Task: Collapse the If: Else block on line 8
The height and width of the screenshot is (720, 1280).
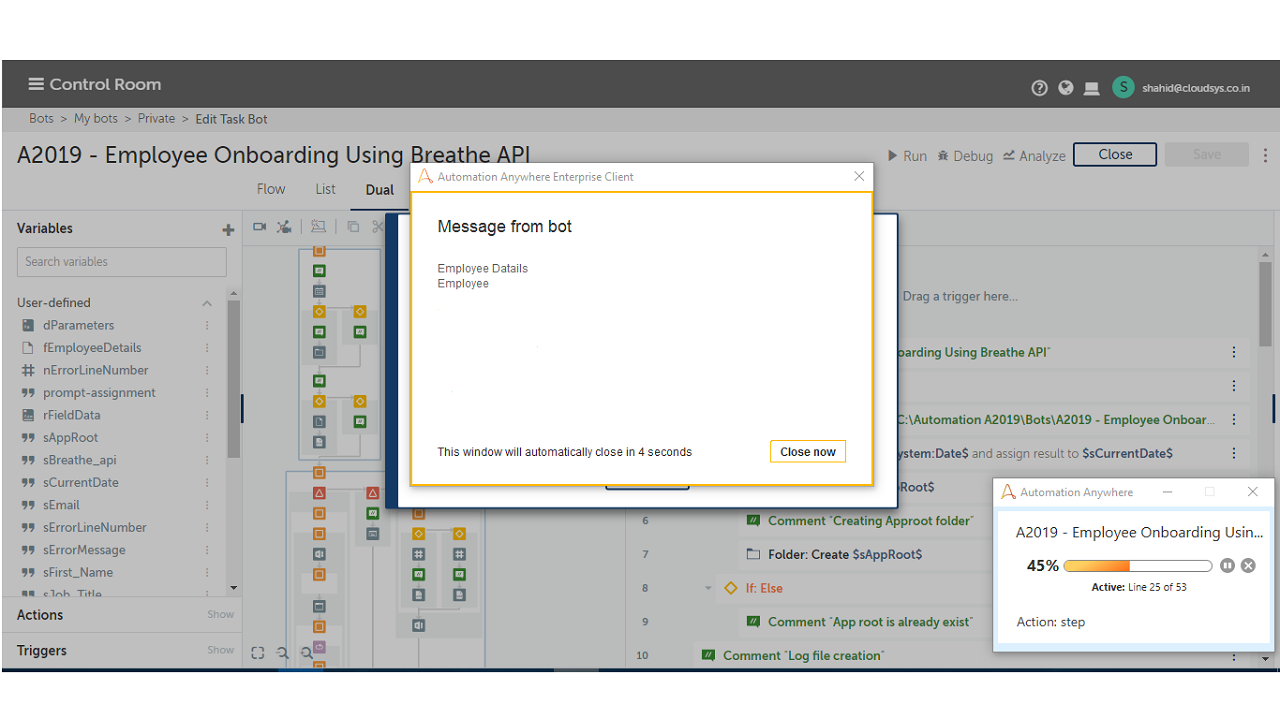Action: 709,588
